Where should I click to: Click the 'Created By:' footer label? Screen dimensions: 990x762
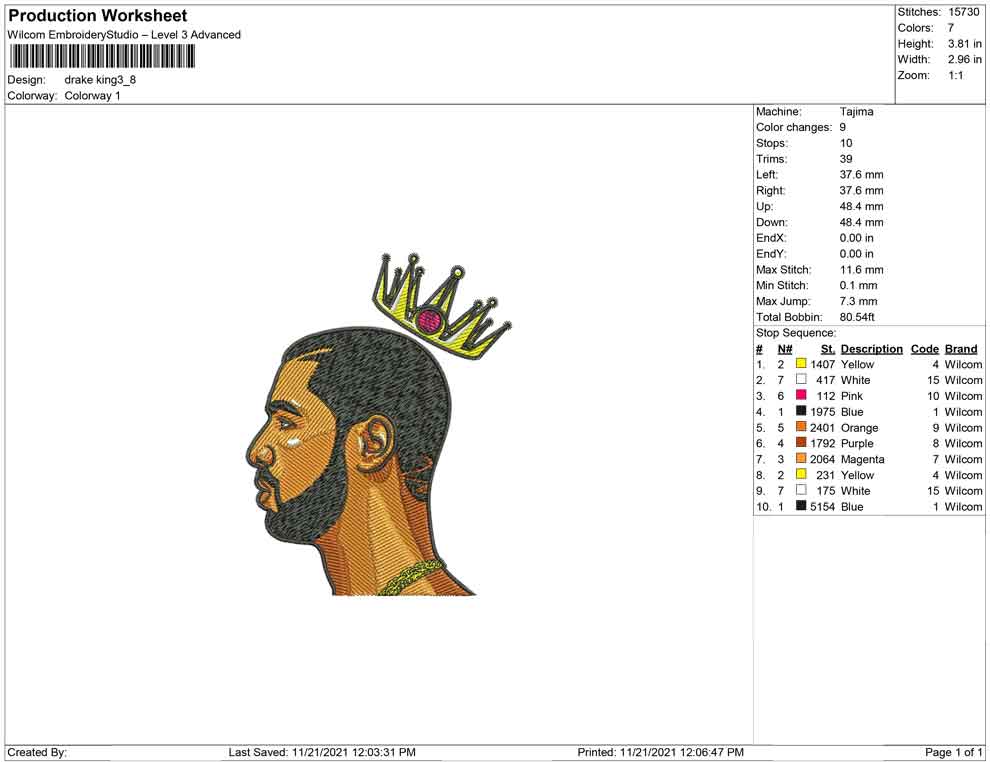pos(37,753)
